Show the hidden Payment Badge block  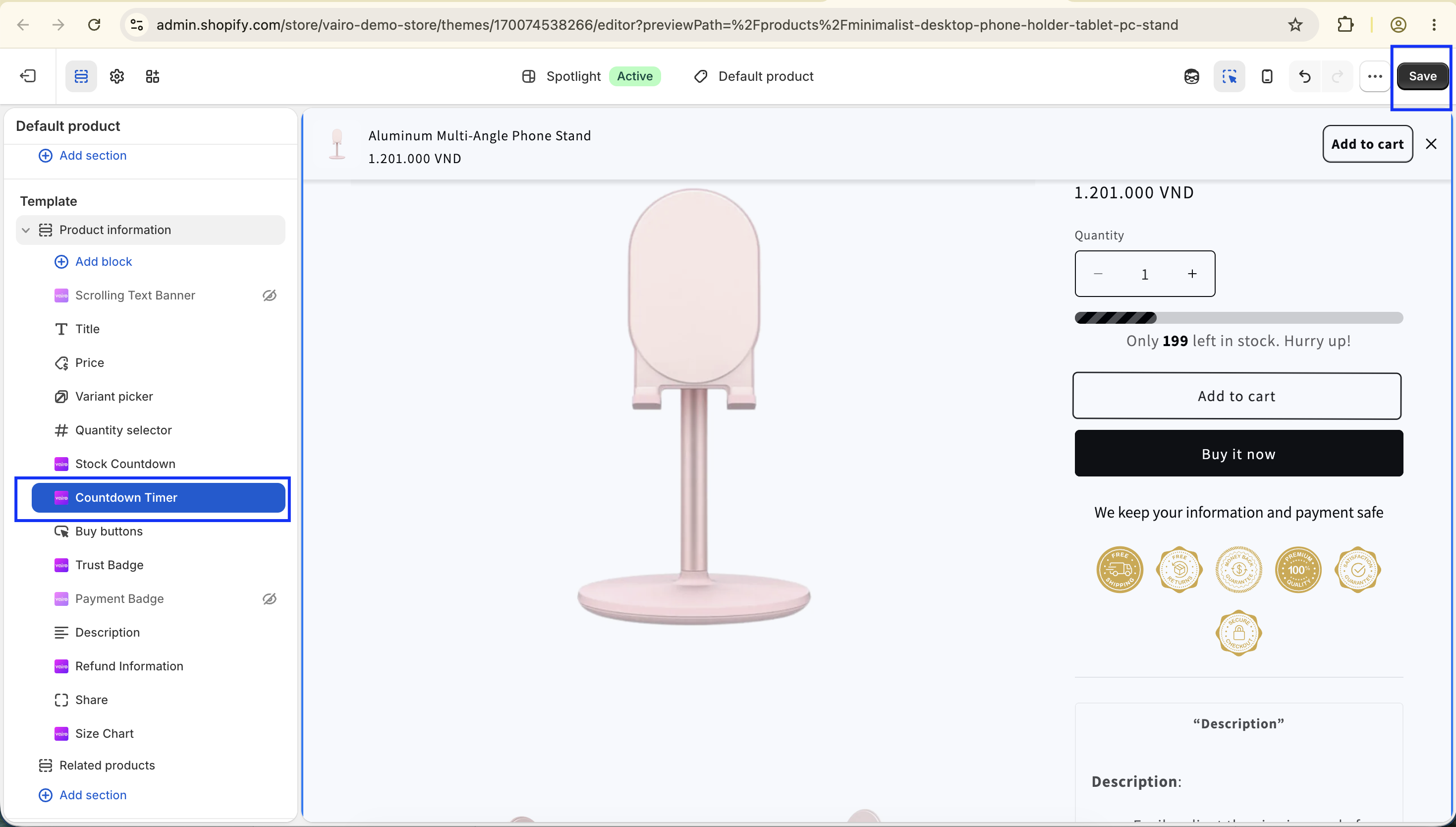pyautogui.click(x=270, y=598)
